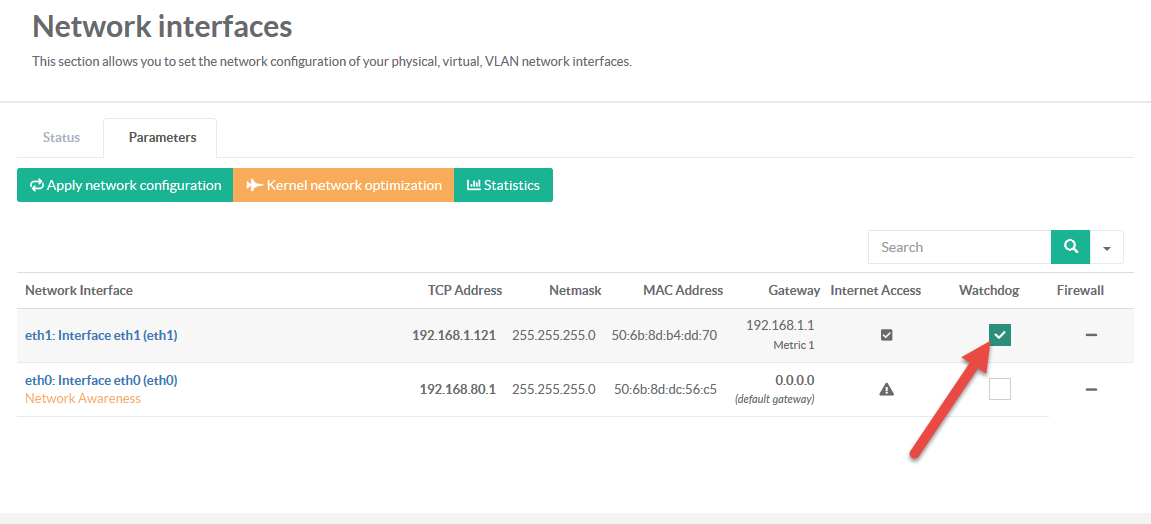The width and height of the screenshot is (1151, 524).
Task: Click the Watchdog column header
Action: [x=988, y=290]
